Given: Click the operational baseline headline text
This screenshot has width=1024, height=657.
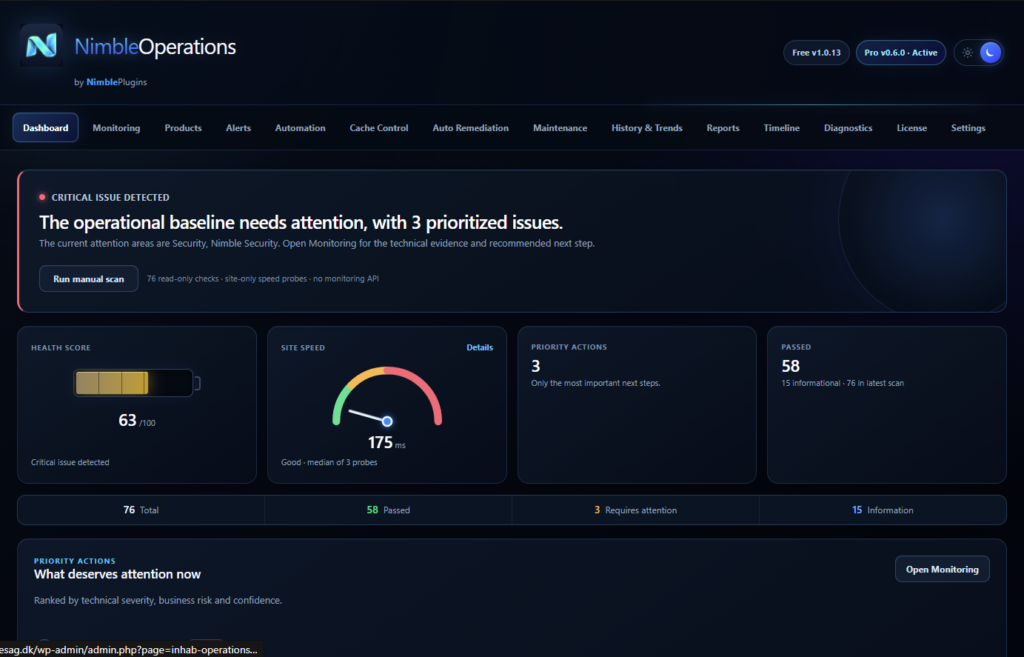Looking at the screenshot, I should [x=300, y=223].
